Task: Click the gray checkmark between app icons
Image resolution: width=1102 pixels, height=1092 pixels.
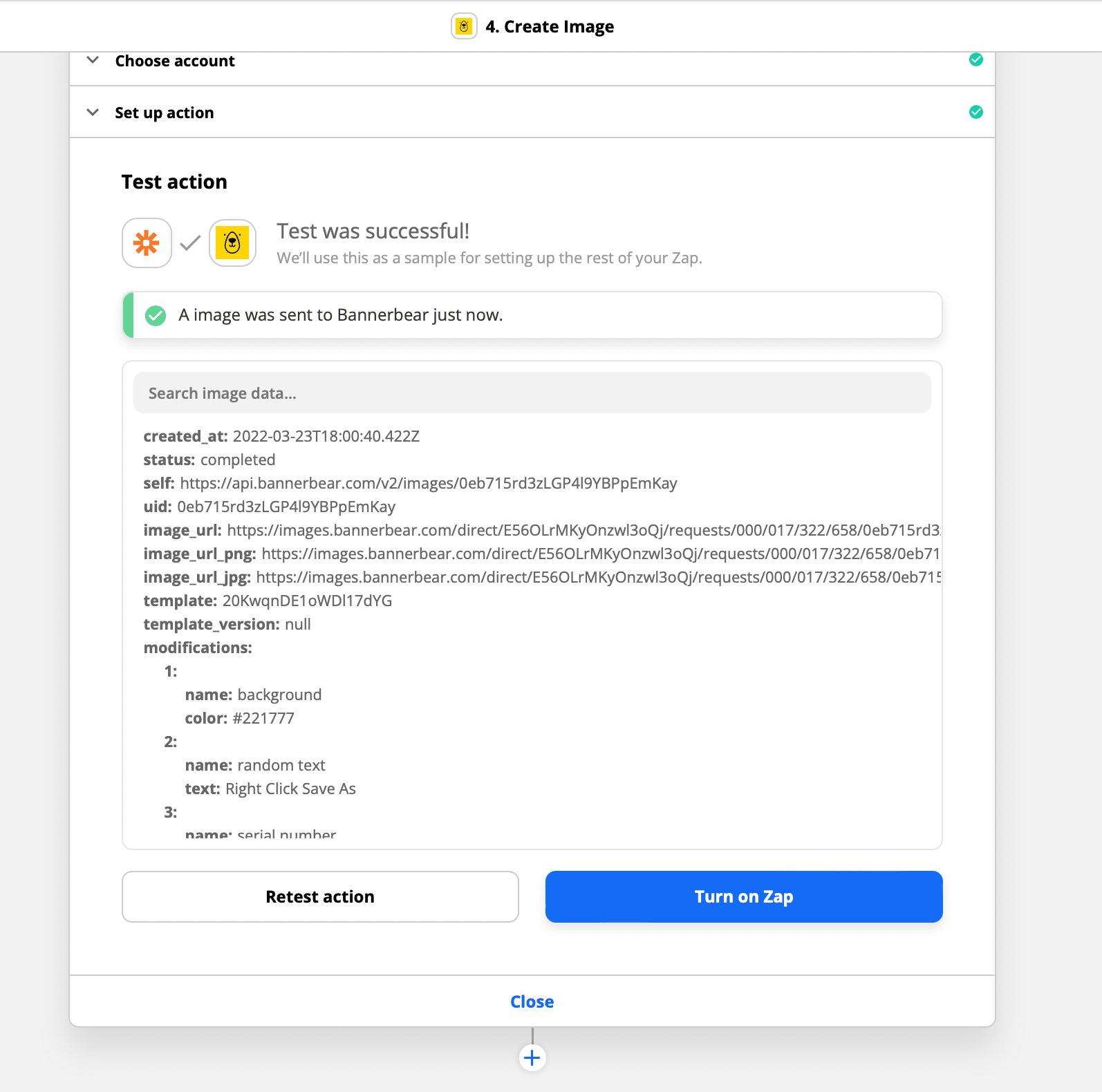Action: coord(190,243)
